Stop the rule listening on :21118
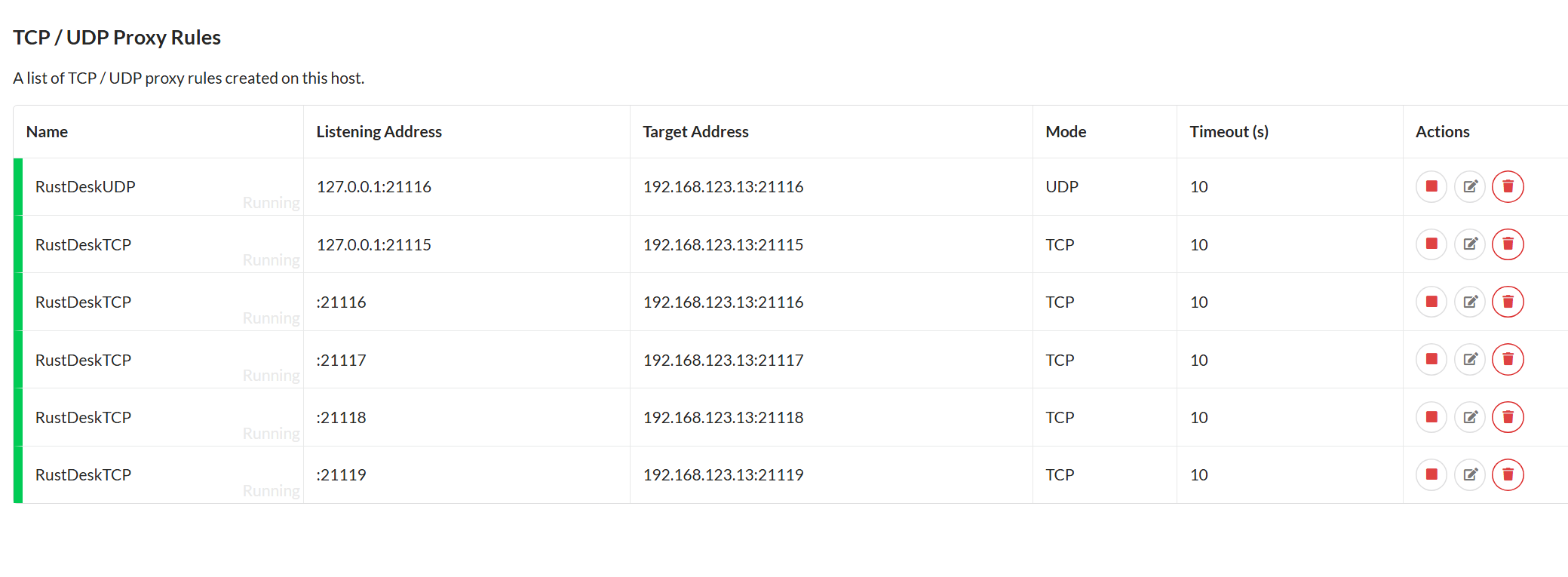Image resolution: width=1568 pixels, height=577 pixels. [x=1431, y=417]
